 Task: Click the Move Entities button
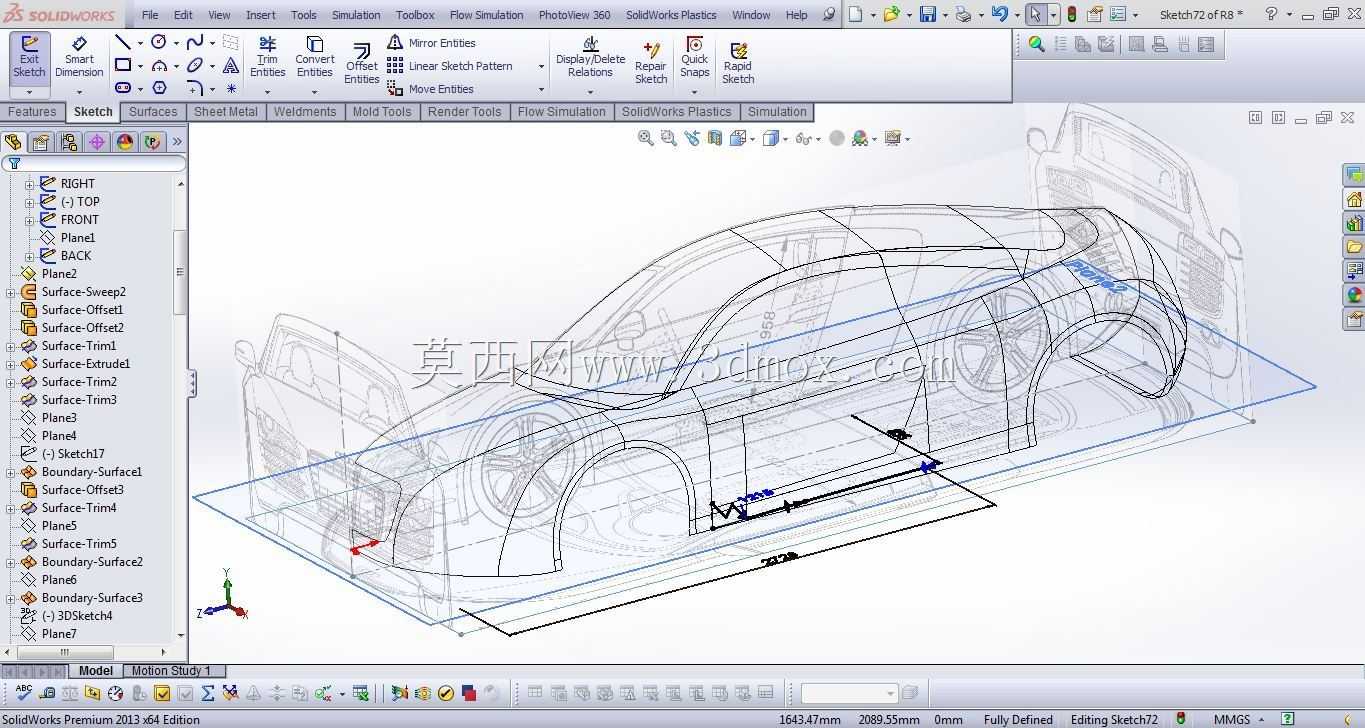(431, 89)
